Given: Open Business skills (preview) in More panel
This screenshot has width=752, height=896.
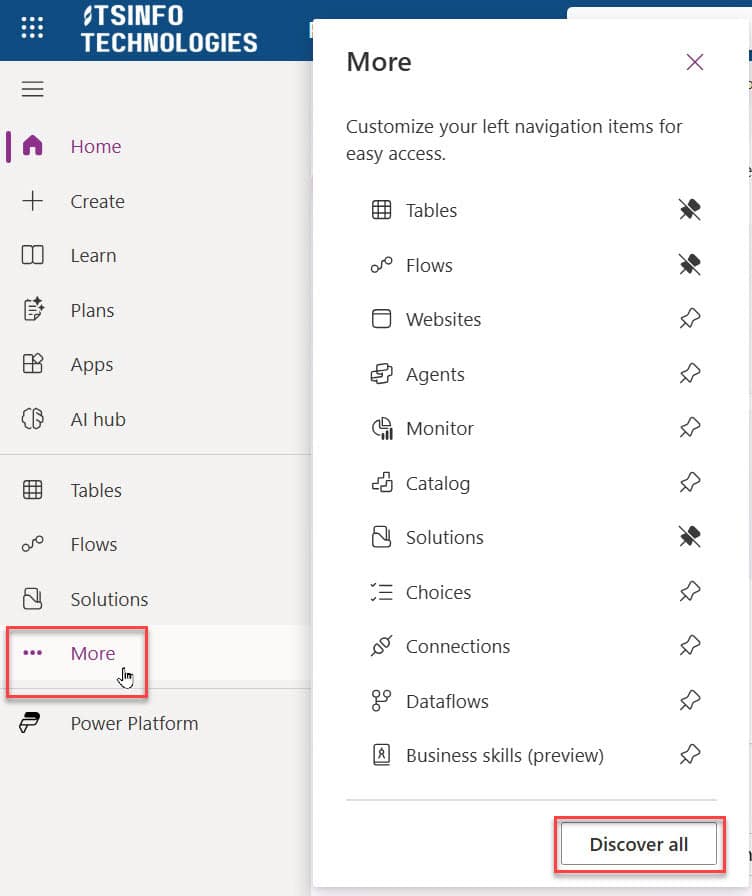Looking at the screenshot, I should tap(505, 756).
